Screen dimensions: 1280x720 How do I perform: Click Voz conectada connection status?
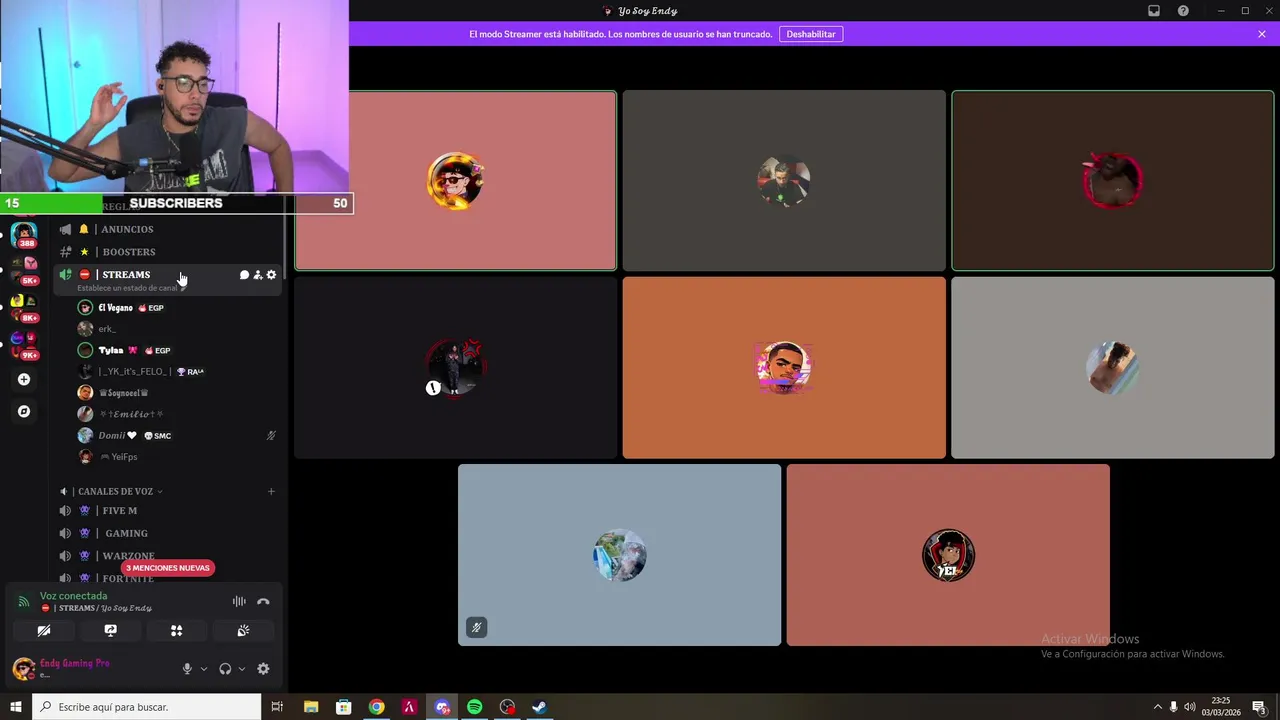click(x=74, y=596)
